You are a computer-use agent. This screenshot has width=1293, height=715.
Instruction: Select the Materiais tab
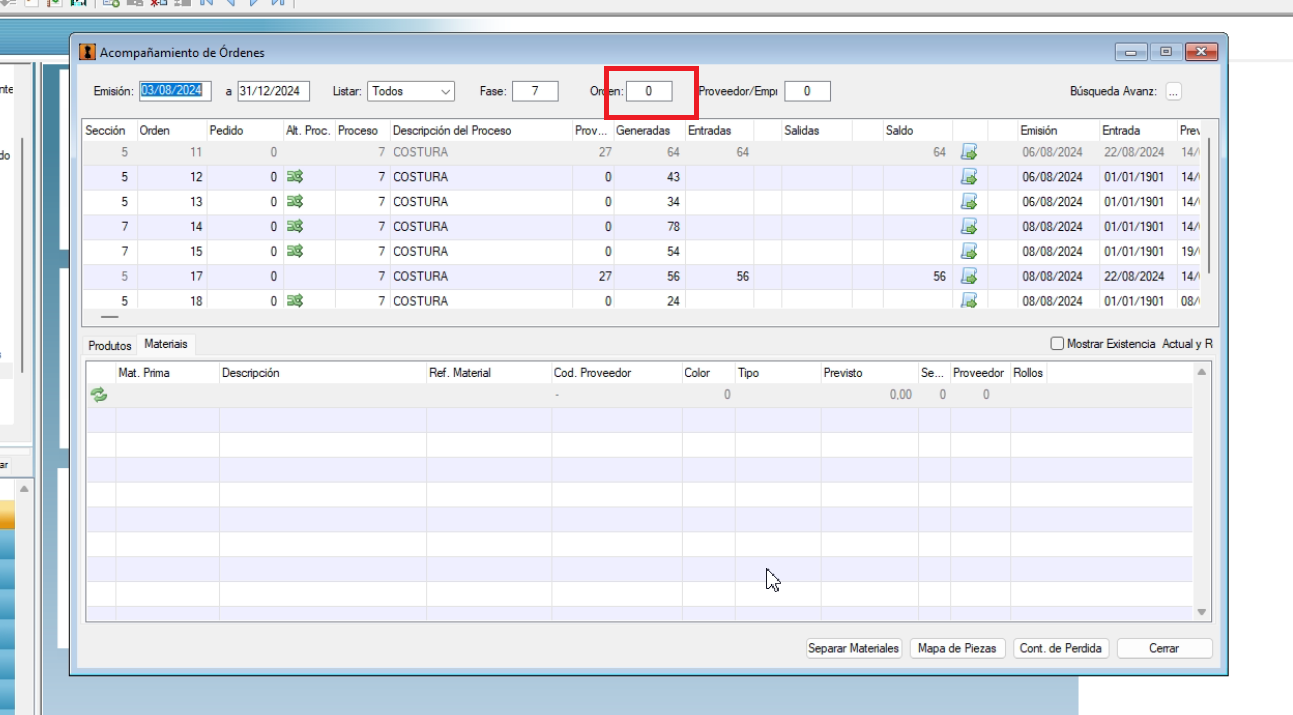click(x=166, y=344)
